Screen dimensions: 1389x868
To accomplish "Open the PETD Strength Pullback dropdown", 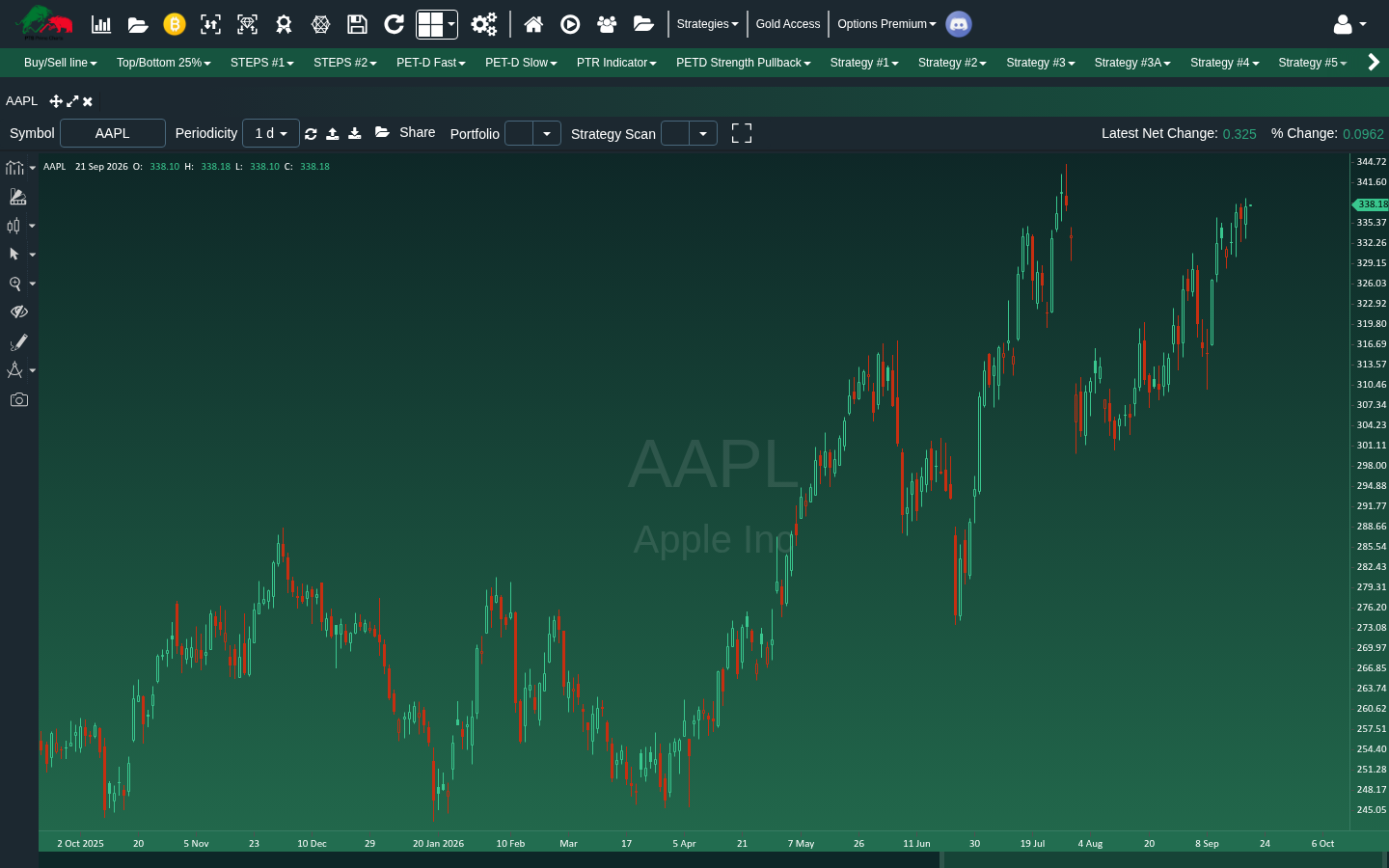I will 744,63.
